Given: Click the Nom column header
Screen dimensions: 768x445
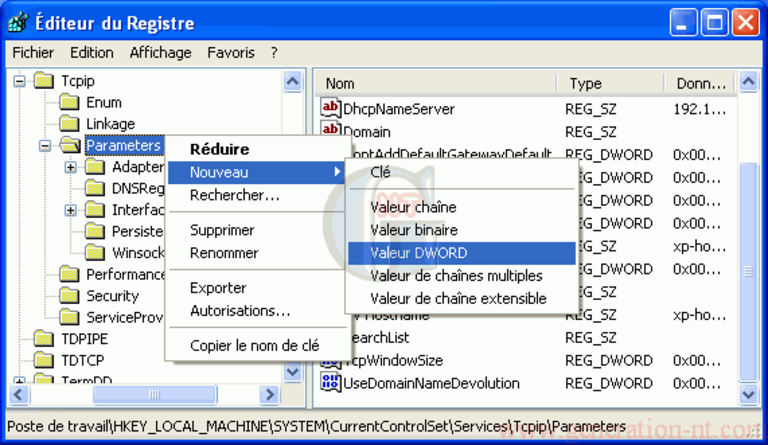Looking at the screenshot, I should pyautogui.click(x=435, y=83).
